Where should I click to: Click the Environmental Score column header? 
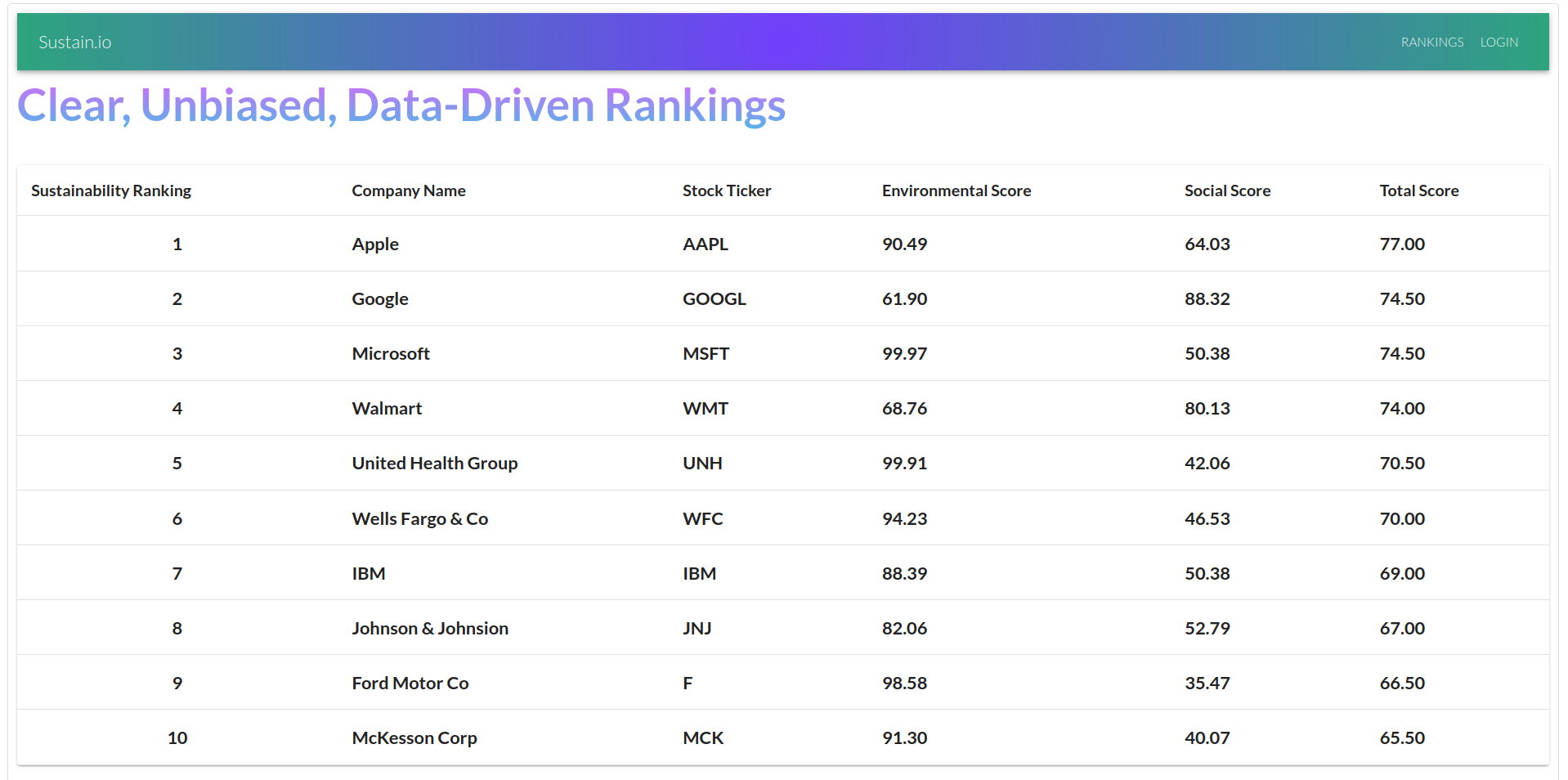click(956, 191)
